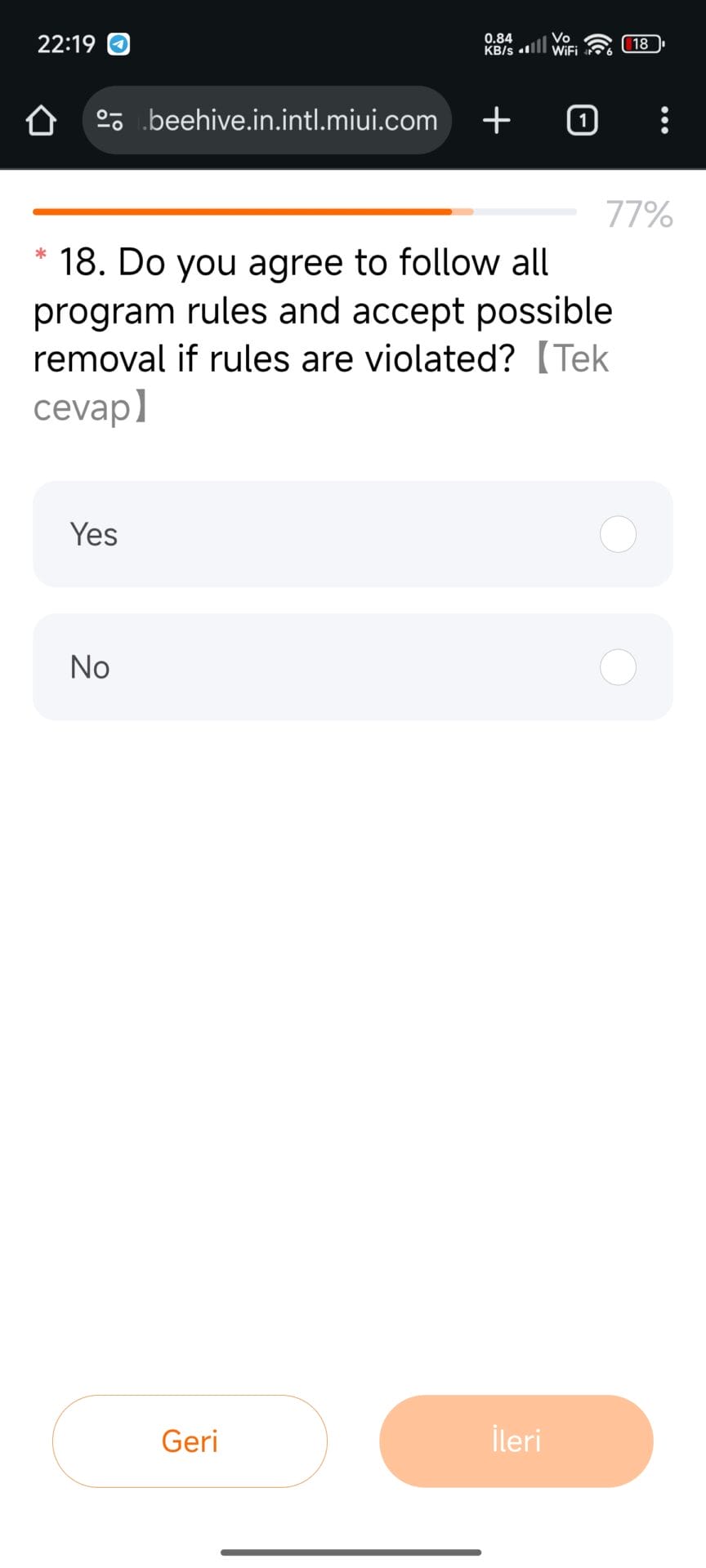Screen dimensions: 706x1568
Task: Tap the Wi-Fi status icon
Action: [598, 44]
